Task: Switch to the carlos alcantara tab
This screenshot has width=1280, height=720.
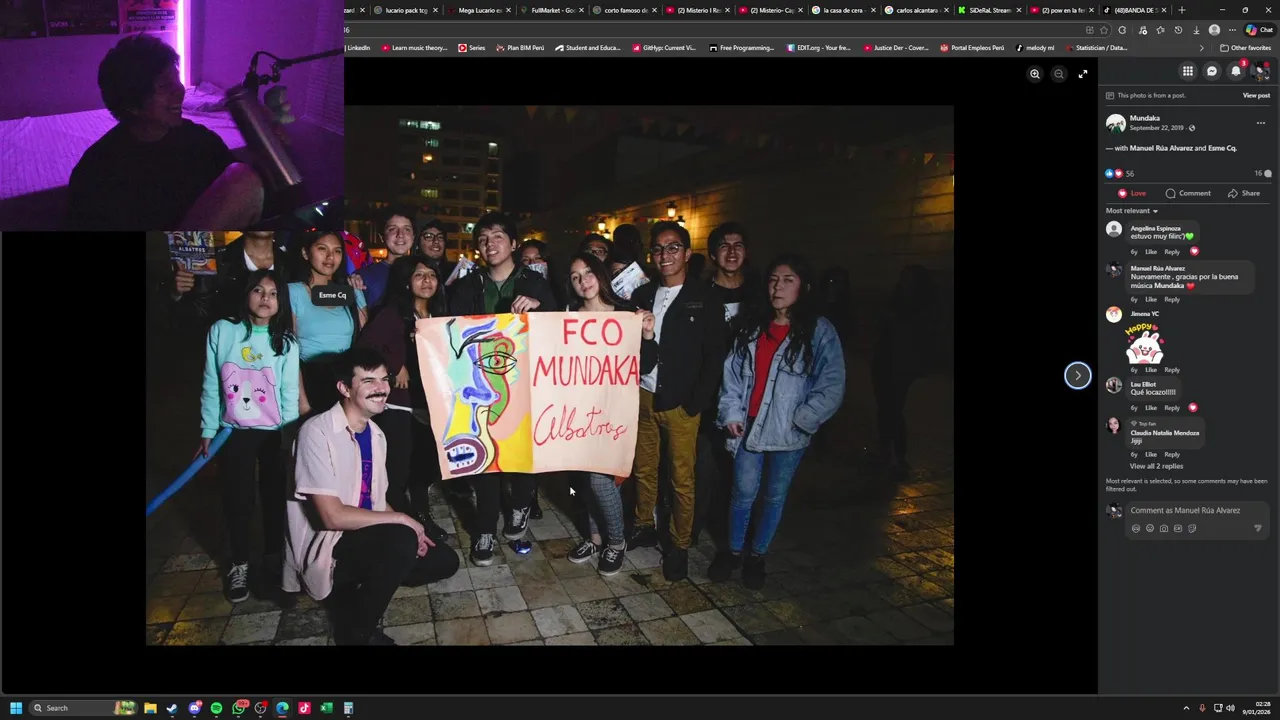Action: pyautogui.click(x=916, y=10)
